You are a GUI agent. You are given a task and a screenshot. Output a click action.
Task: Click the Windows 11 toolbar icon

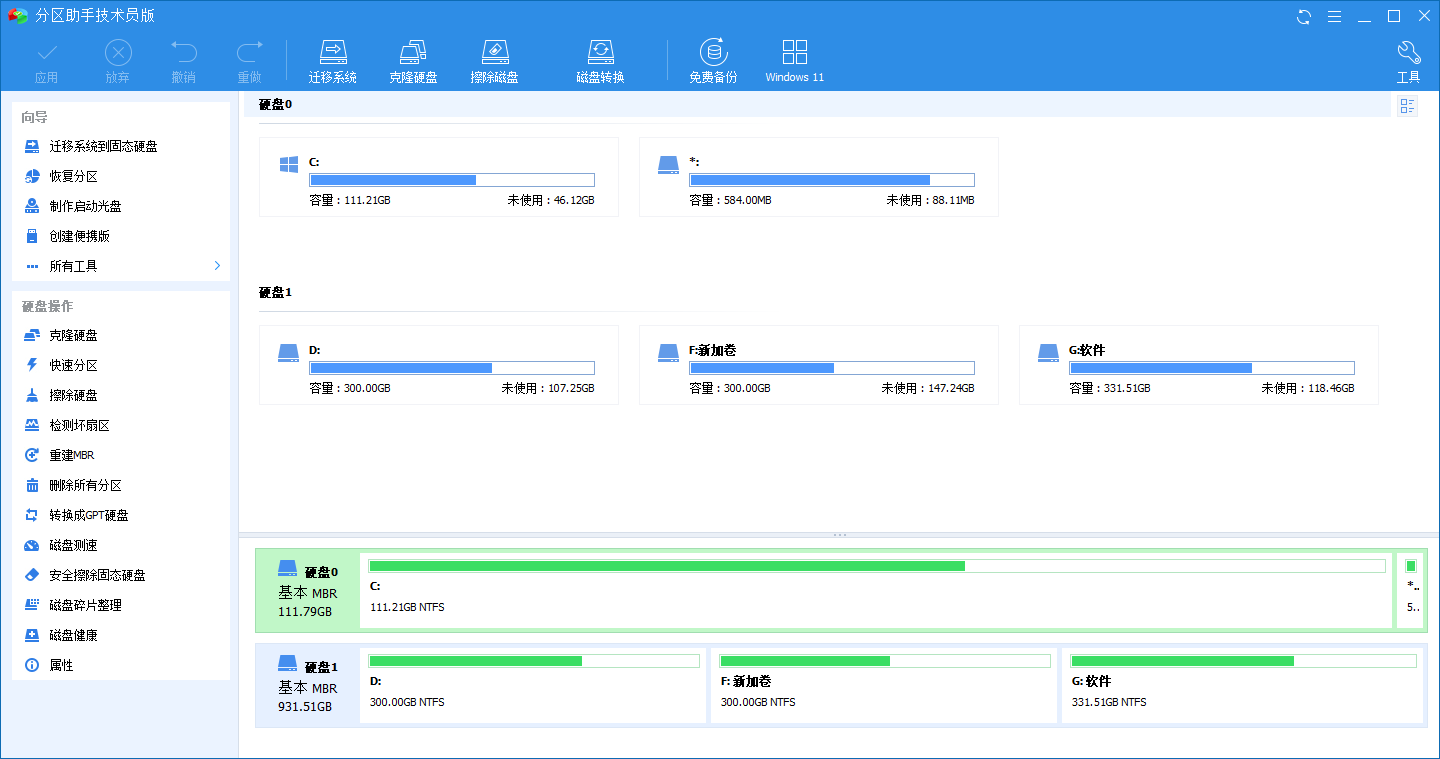(795, 62)
